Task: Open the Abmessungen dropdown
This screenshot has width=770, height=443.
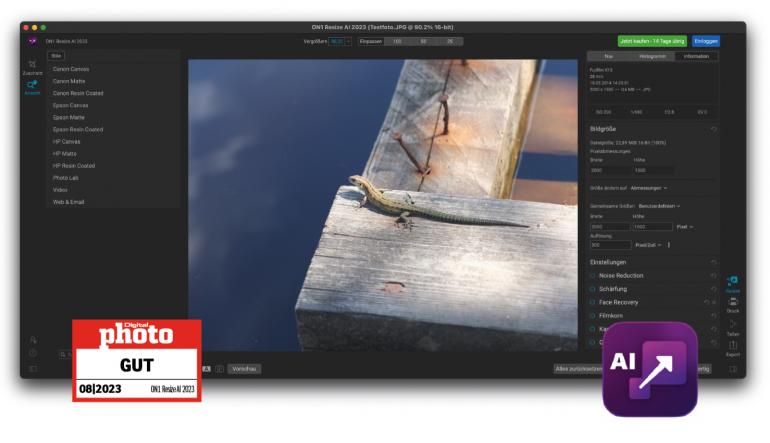Action: pos(649,188)
